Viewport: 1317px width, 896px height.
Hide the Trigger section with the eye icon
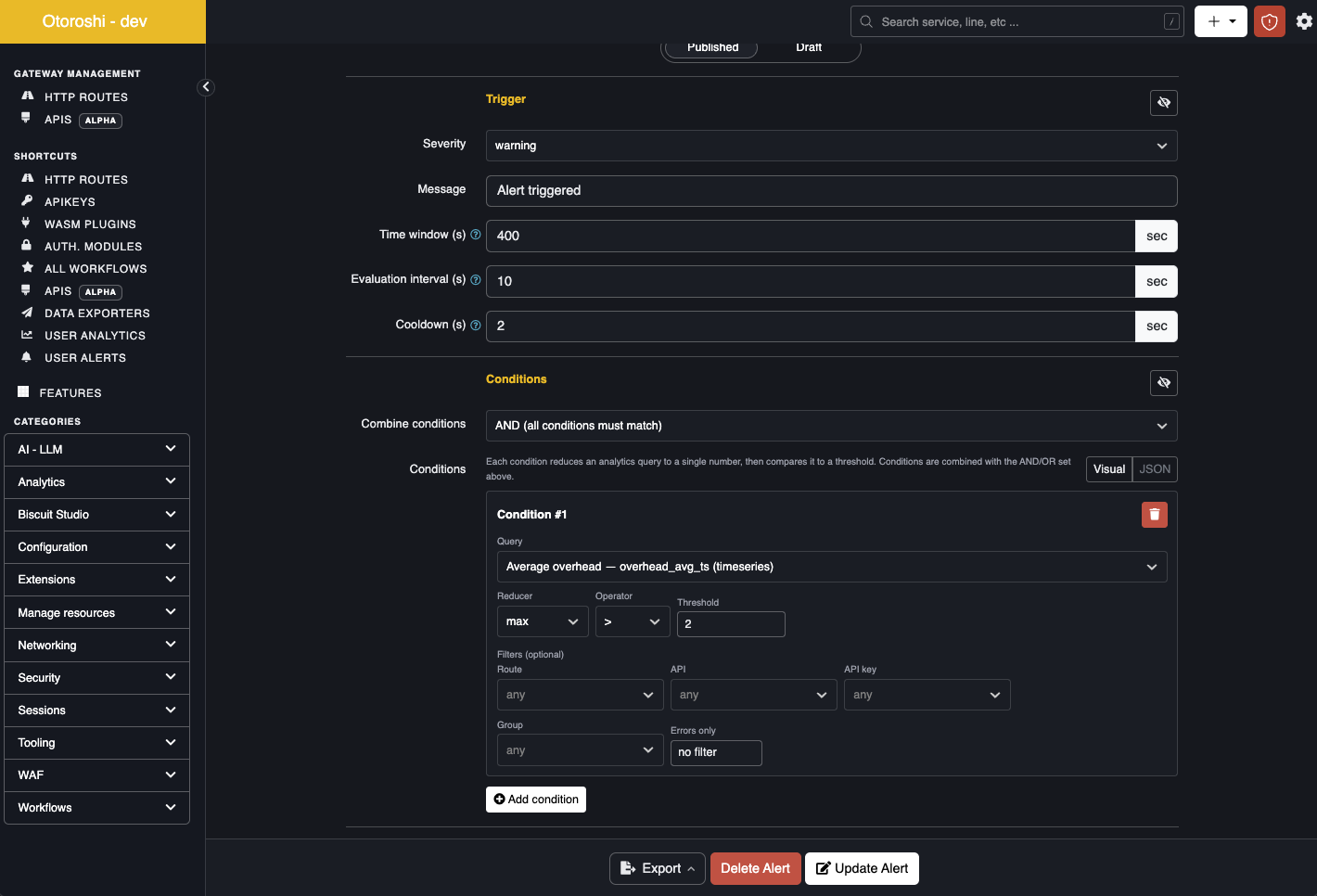(x=1164, y=103)
